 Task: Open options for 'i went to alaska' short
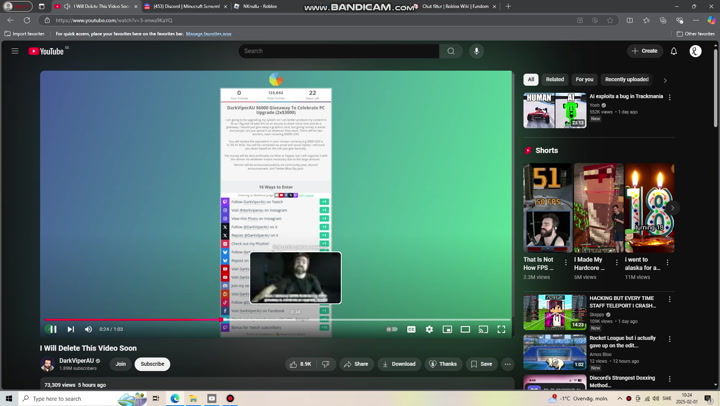pos(667,263)
